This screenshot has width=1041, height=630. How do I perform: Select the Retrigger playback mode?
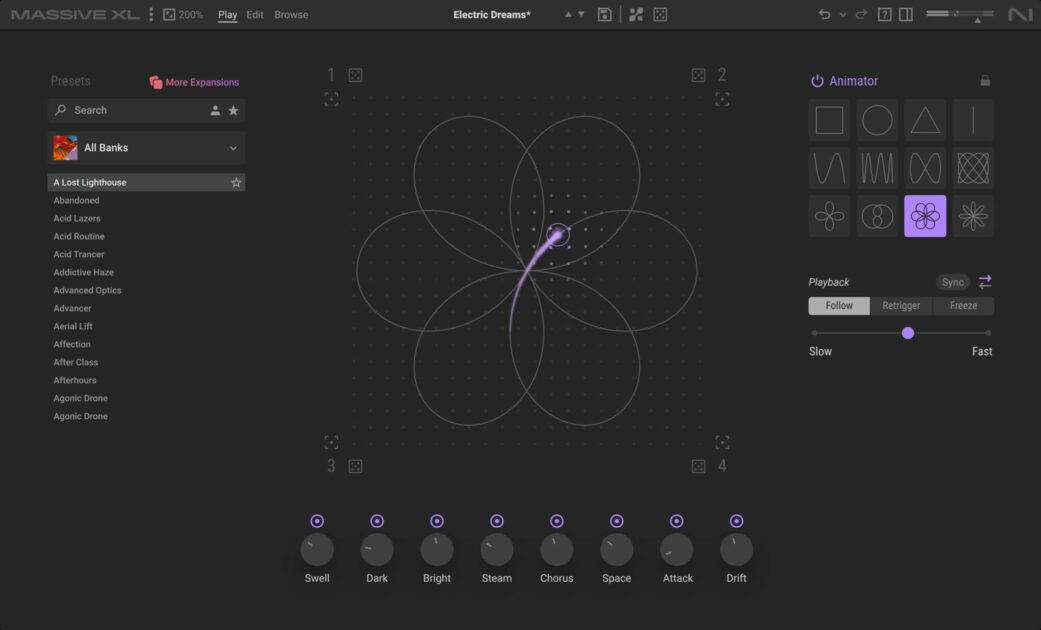tap(901, 306)
